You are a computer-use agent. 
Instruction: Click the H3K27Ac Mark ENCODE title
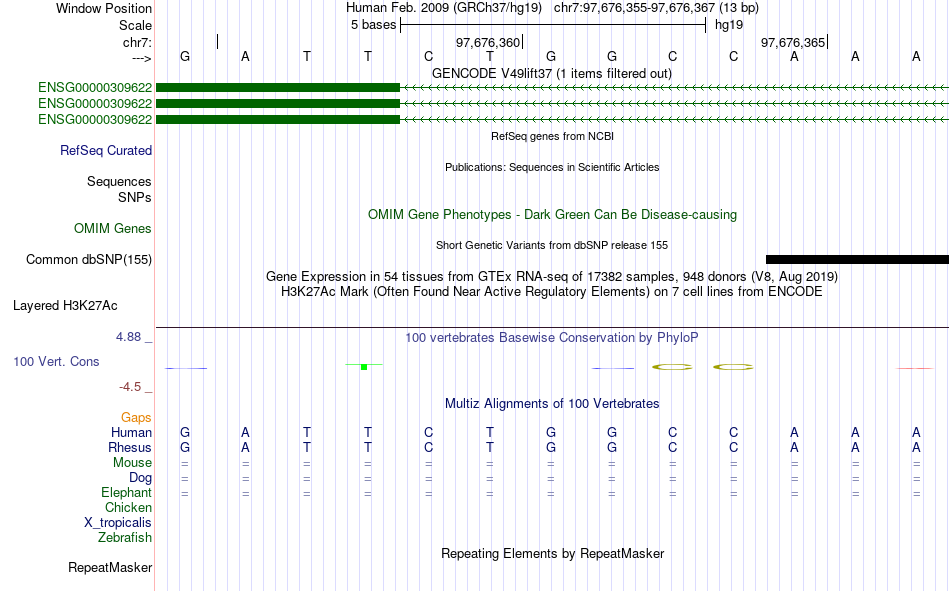pos(552,292)
